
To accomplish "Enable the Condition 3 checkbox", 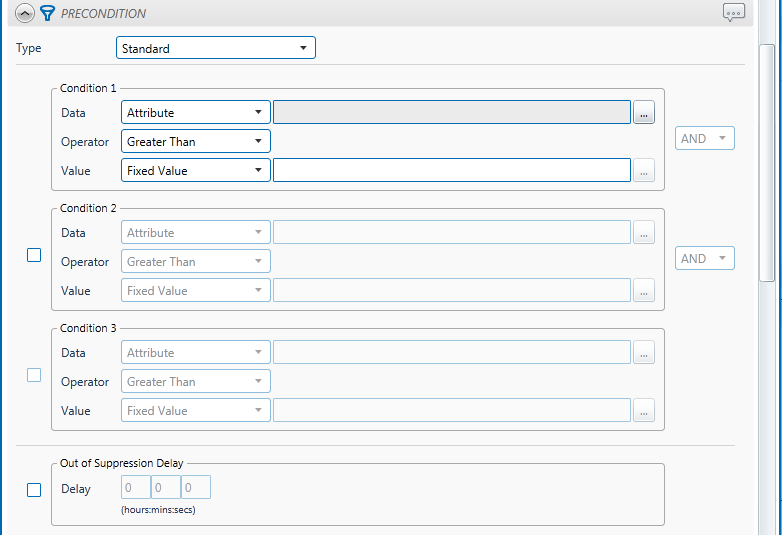I will (x=34, y=375).
